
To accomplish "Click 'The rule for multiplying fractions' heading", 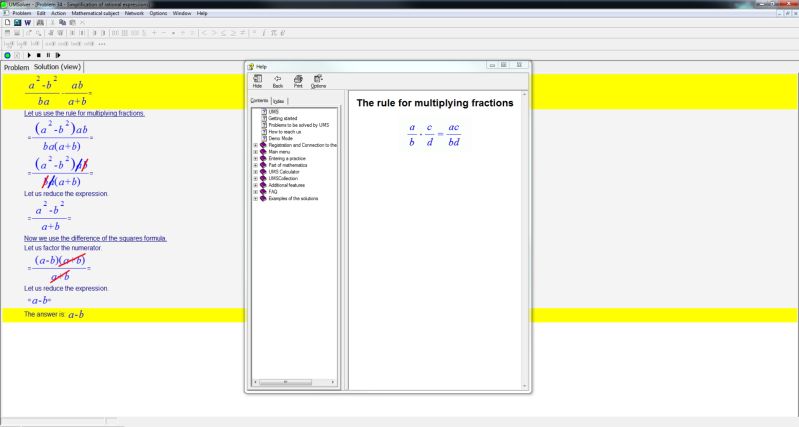I will 435,103.
